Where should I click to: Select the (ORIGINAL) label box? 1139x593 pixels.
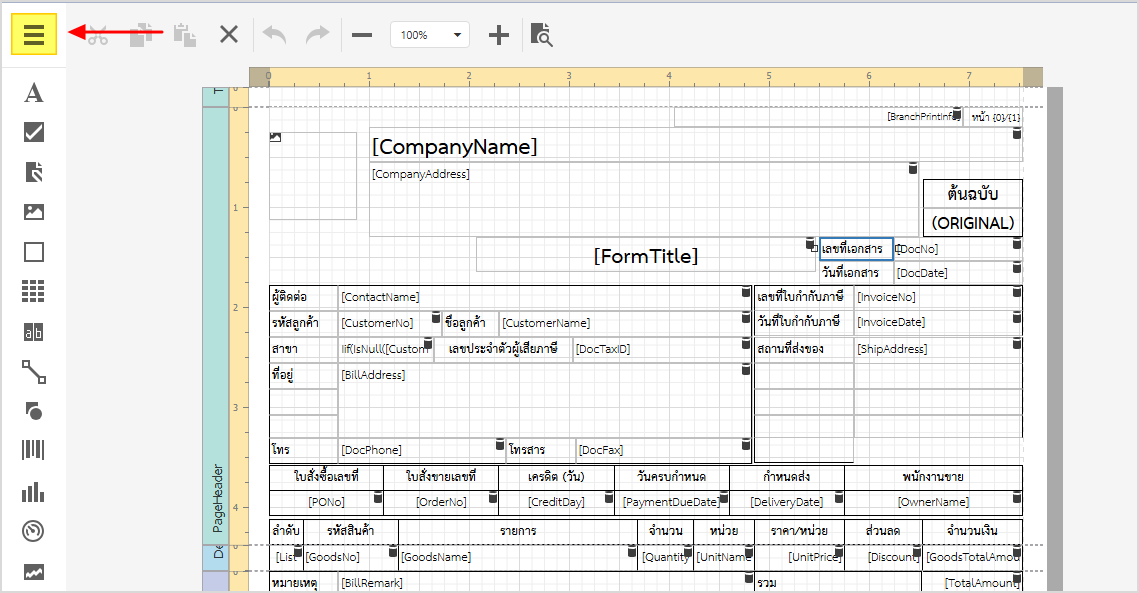click(x=972, y=223)
